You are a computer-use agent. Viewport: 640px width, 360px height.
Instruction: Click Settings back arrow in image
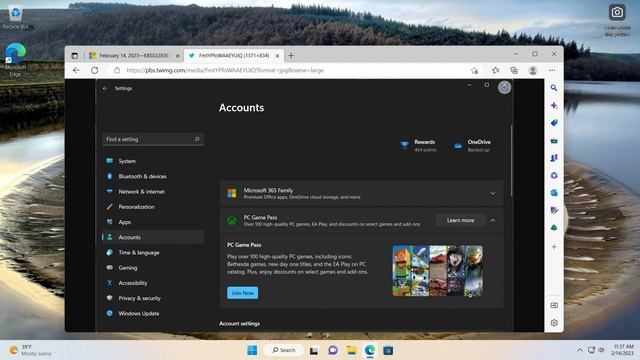coord(105,88)
